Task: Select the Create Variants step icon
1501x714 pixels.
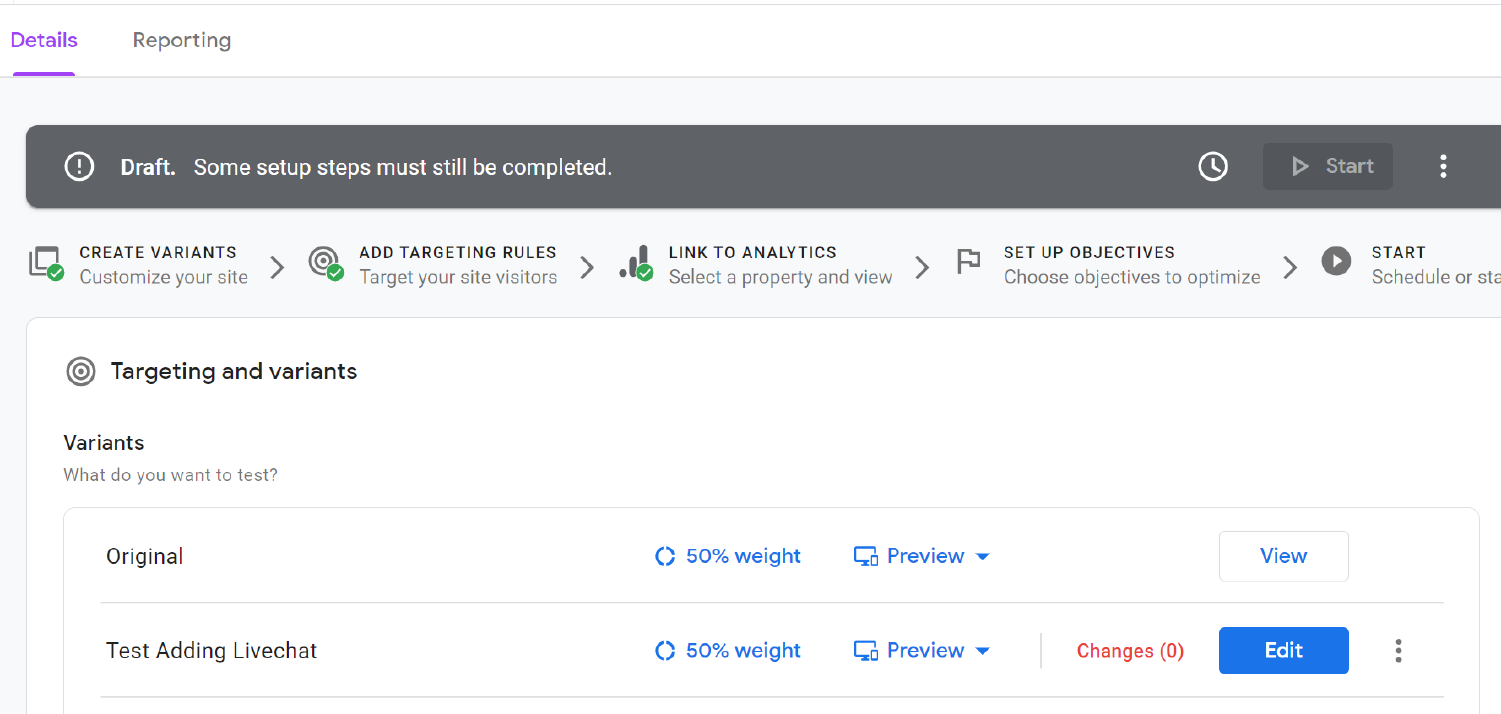Action: tap(45, 263)
